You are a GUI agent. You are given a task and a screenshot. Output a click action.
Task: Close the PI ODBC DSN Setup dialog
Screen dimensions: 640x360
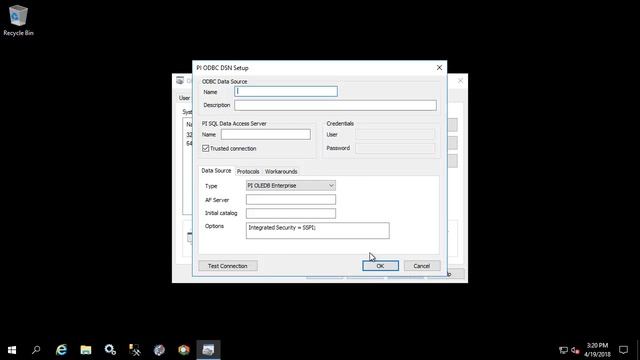(439, 67)
